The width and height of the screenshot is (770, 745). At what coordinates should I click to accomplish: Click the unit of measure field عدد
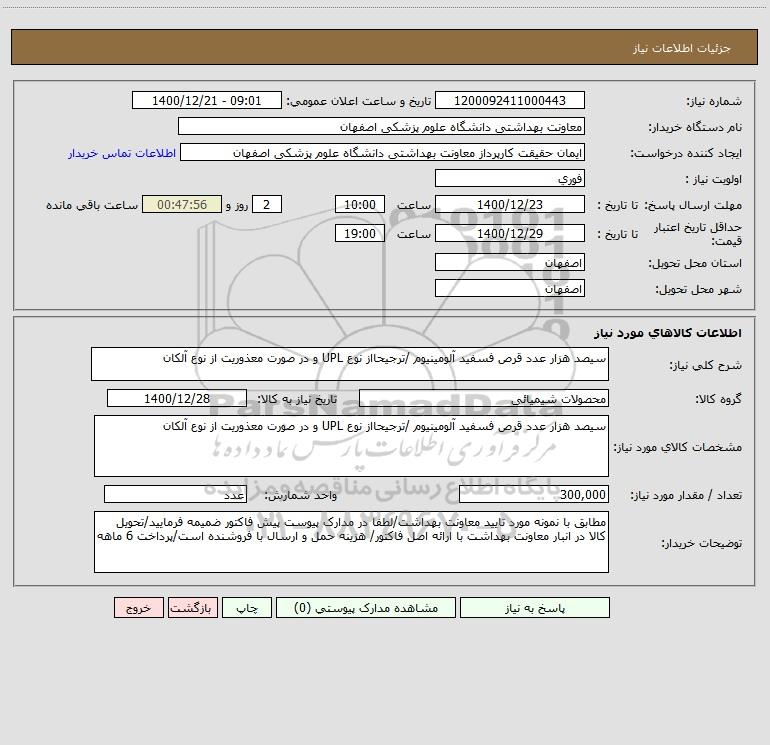click(175, 494)
